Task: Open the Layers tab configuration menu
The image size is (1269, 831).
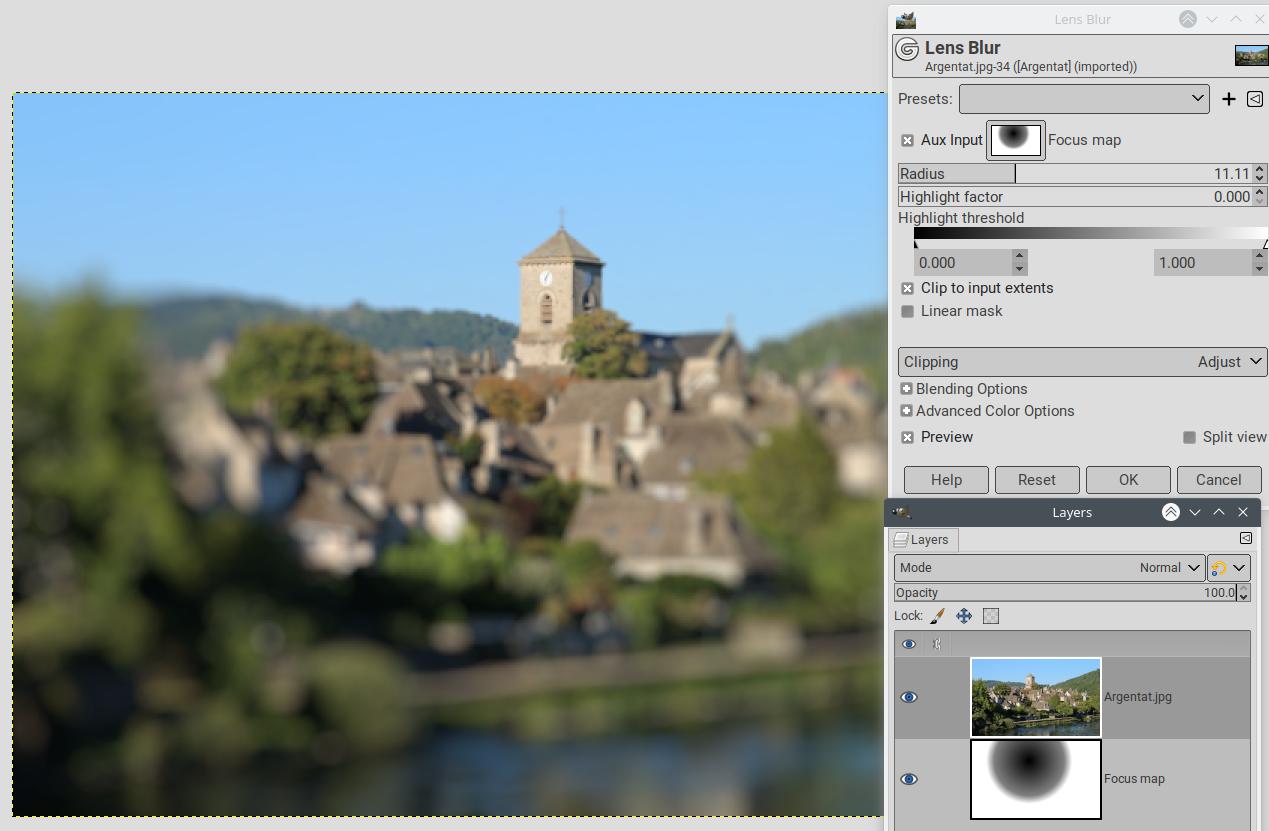Action: (x=1246, y=538)
